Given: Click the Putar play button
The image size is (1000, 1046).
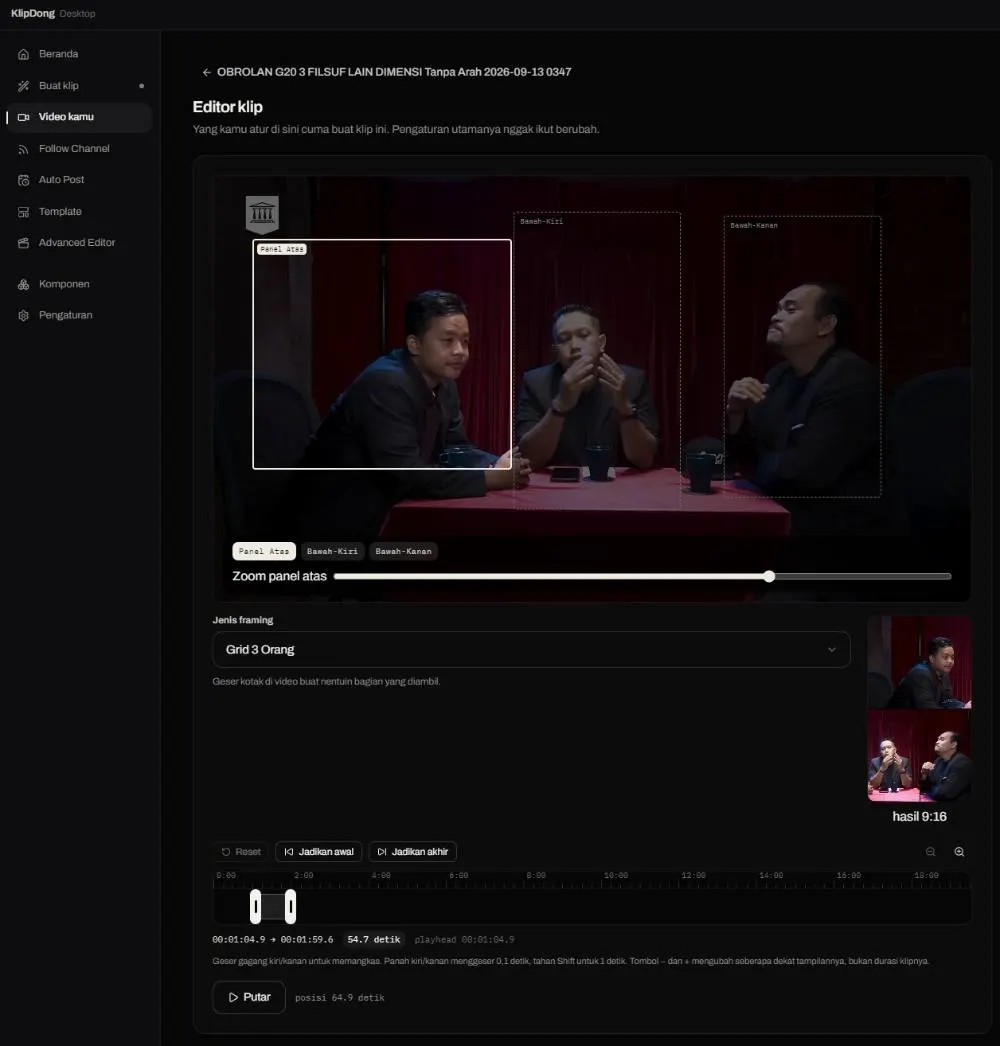Looking at the screenshot, I should tap(249, 997).
